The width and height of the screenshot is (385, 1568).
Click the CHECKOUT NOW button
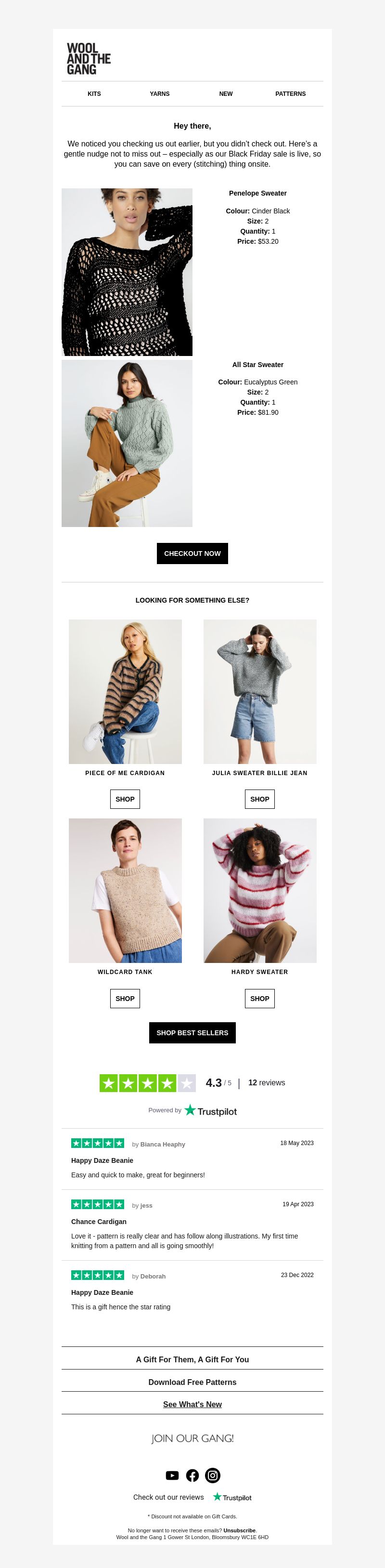point(192,553)
